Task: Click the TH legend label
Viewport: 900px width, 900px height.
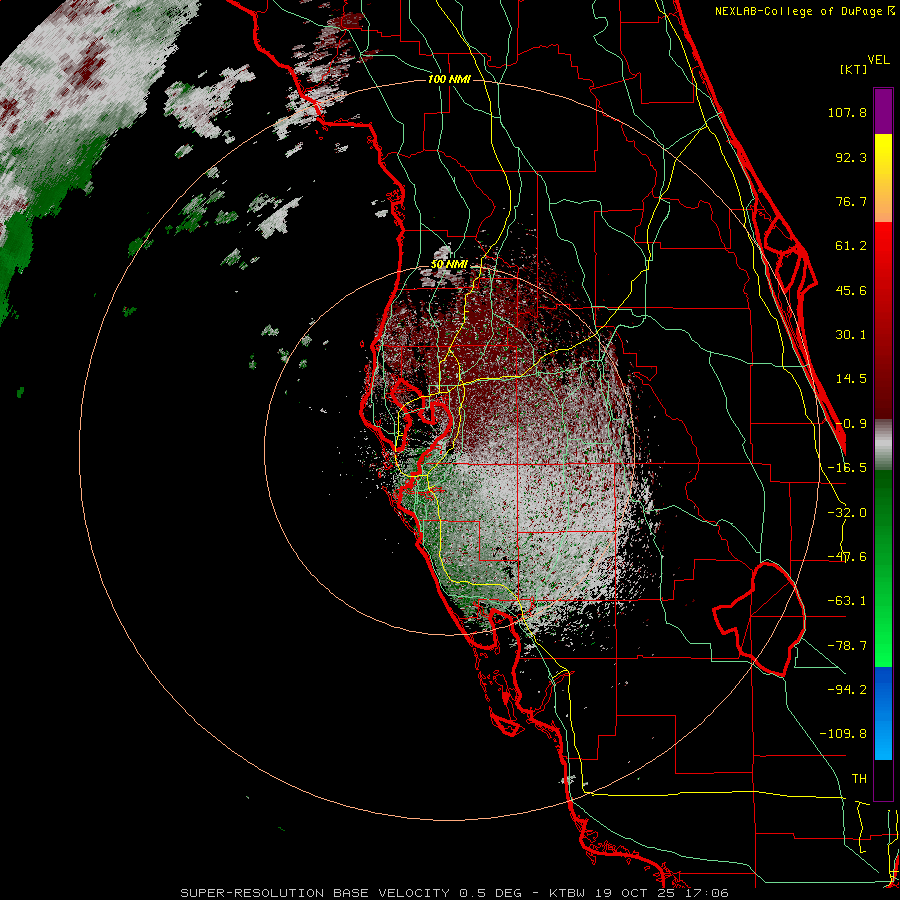Action: [859, 779]
